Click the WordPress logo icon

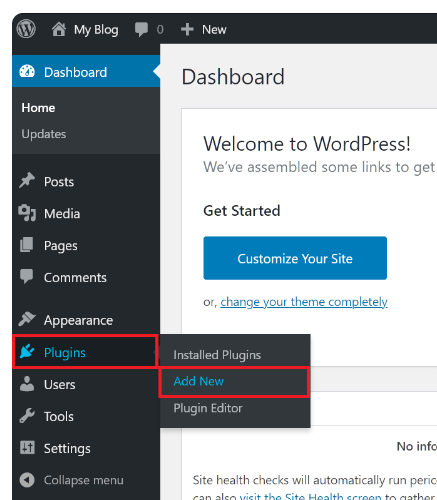pyautogui.click(x=26, y=29)
